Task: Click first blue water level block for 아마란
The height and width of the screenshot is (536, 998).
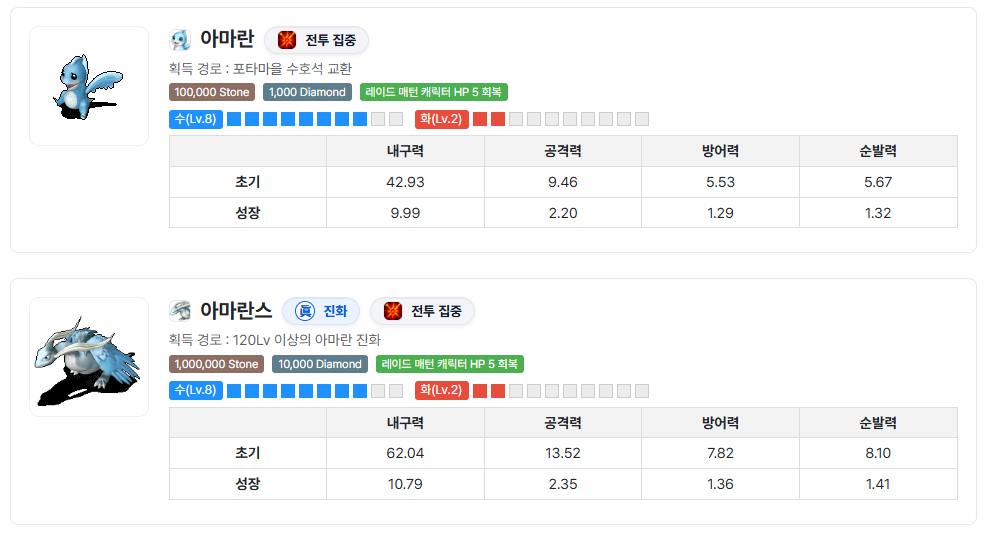Action: pyautogui.click(x=234, y=119)
